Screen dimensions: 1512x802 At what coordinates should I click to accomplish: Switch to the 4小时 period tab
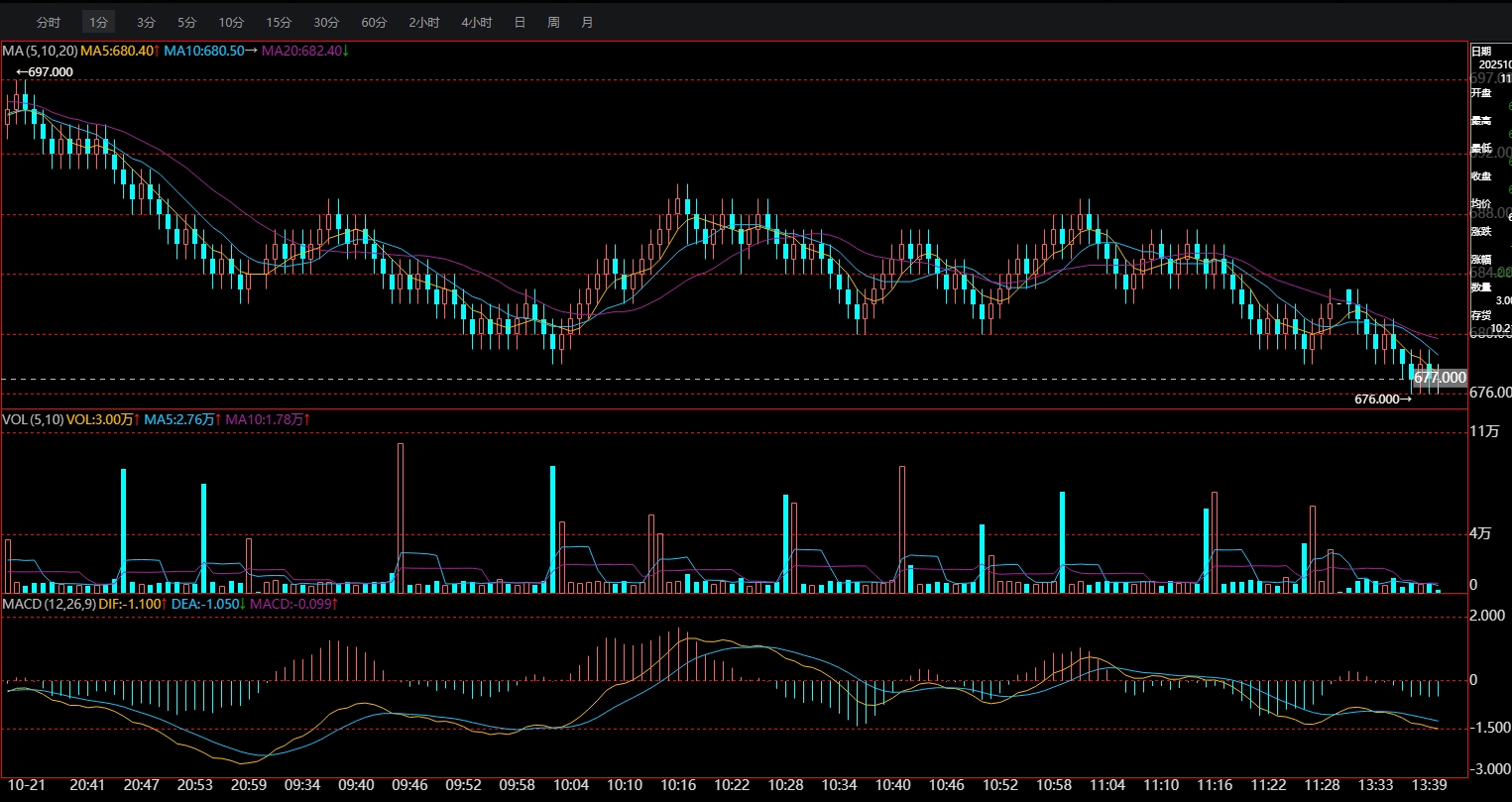pyautogui.click(x=477, y=22)
